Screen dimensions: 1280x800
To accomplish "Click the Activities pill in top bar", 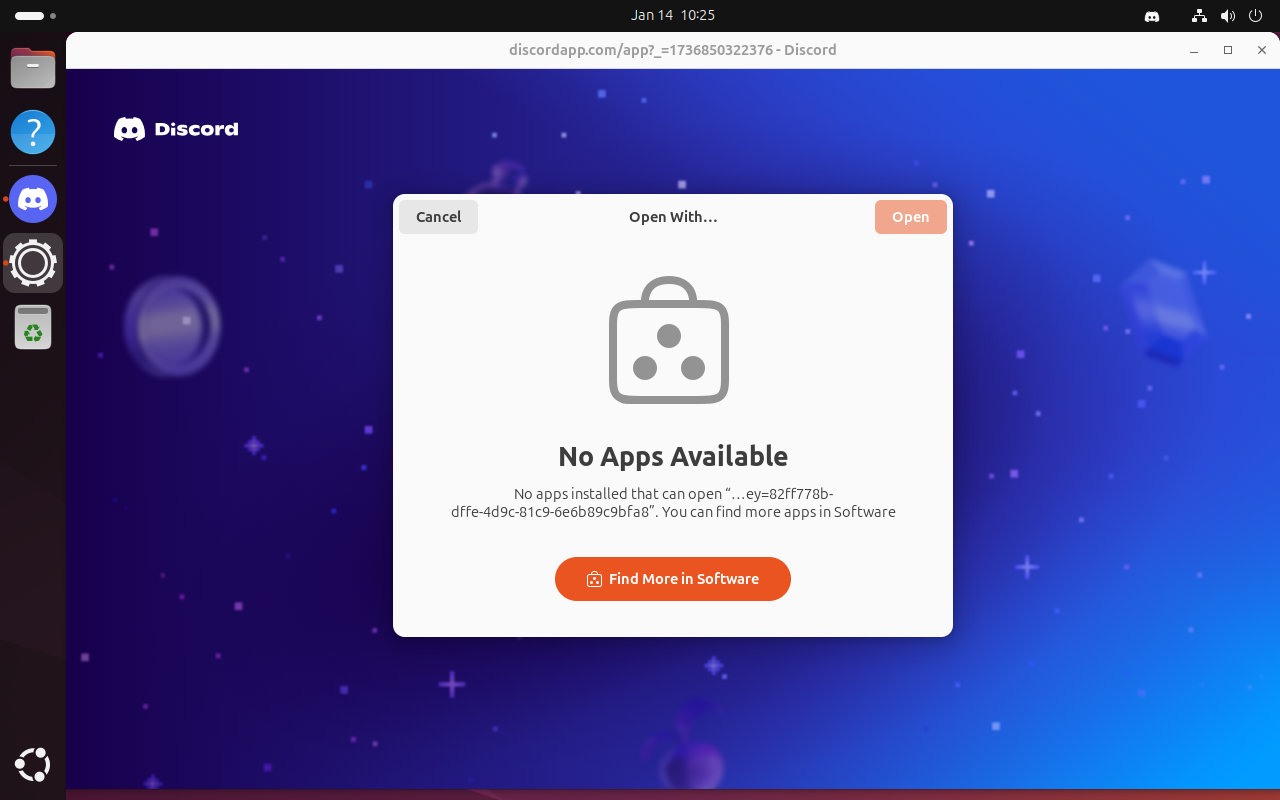I will pyautogui.click(x=35, y=16).
